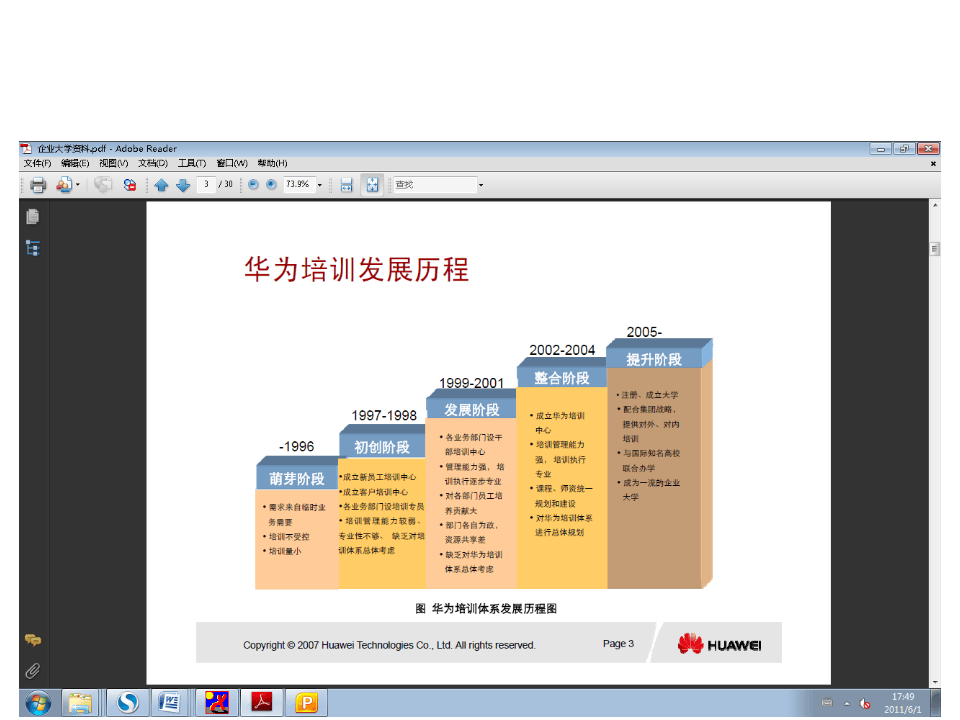Screen dimensions: 960x720
Task: Click the Page 3 footer text
Action: point(618,643)
